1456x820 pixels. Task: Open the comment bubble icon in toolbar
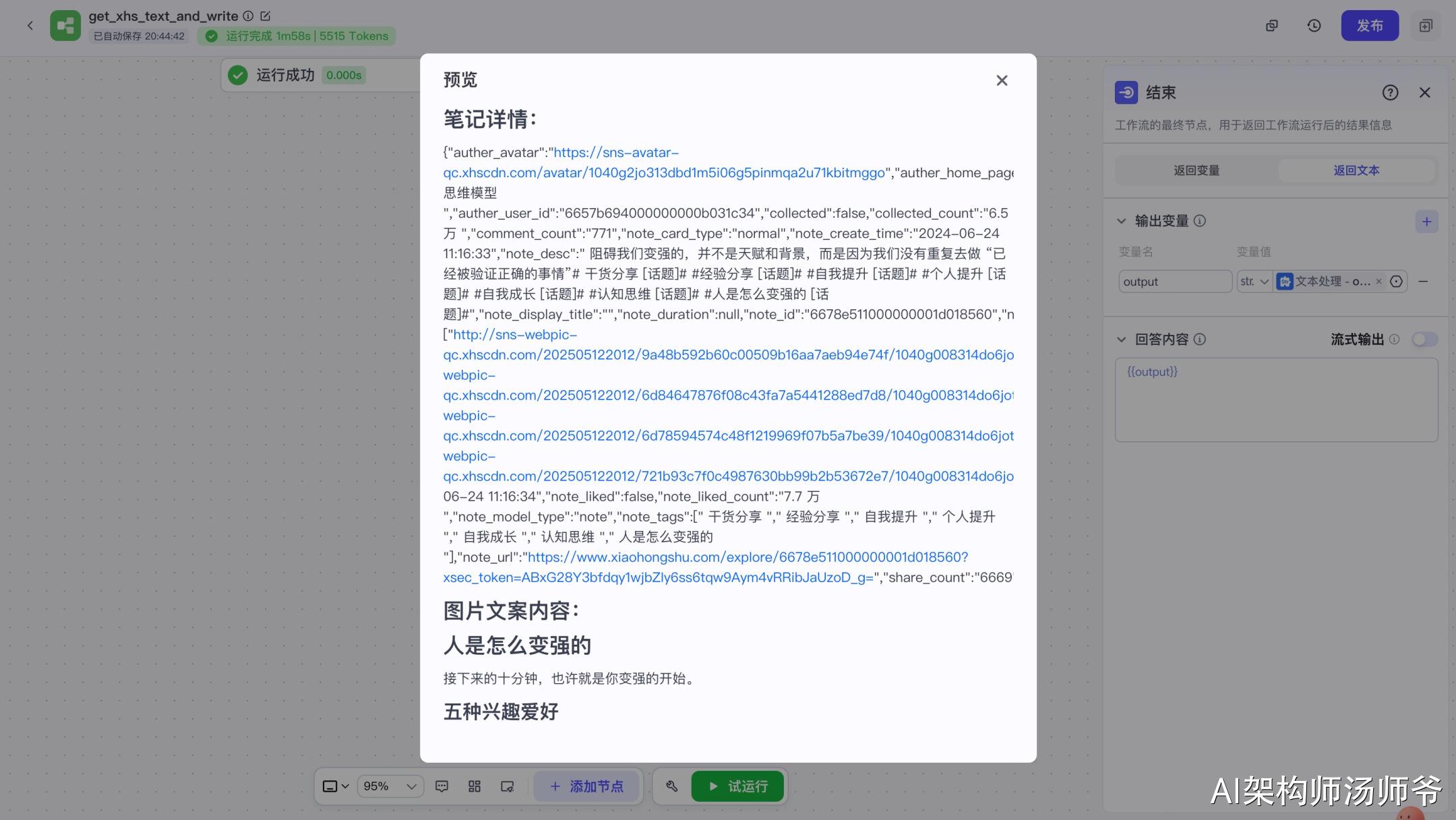click(442, 786)
